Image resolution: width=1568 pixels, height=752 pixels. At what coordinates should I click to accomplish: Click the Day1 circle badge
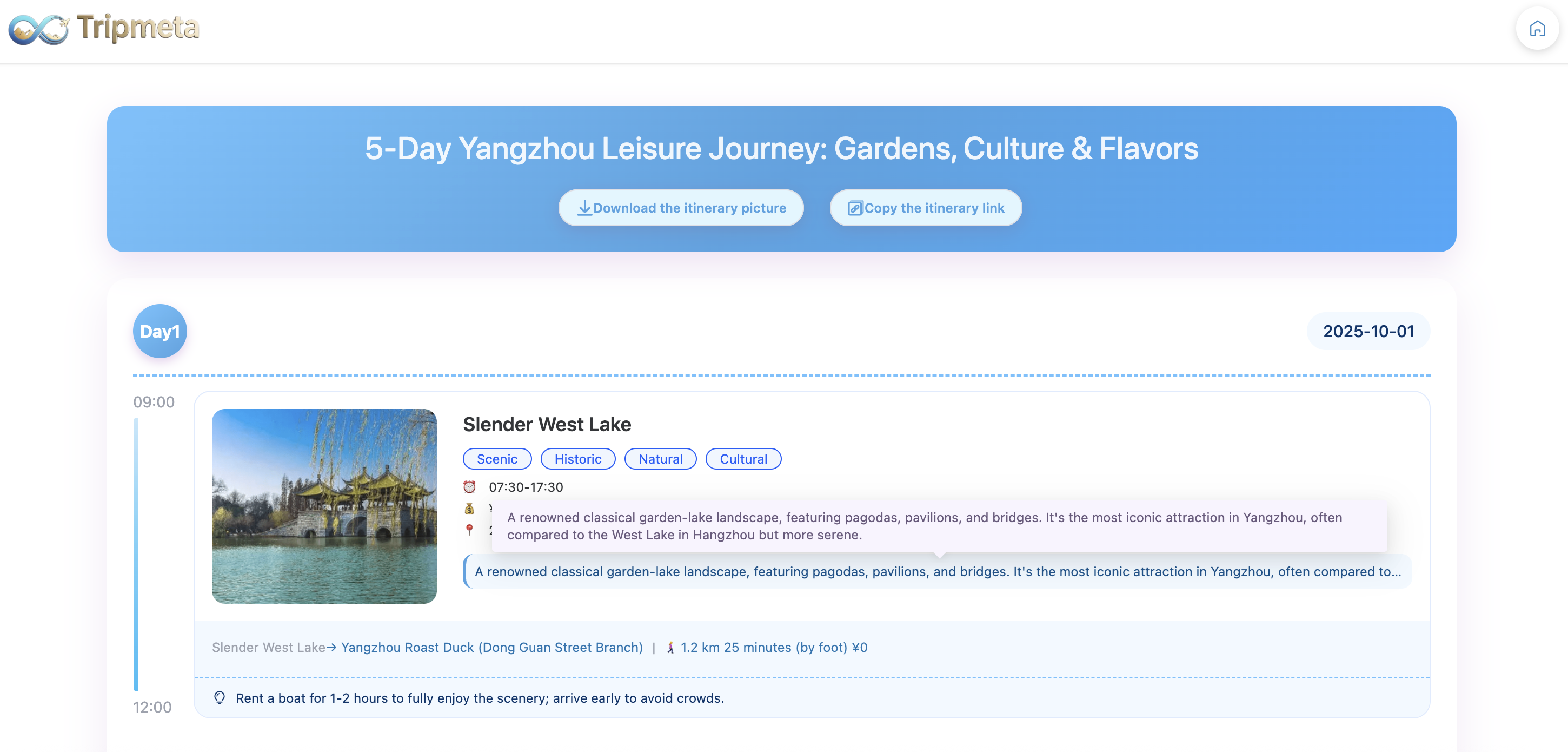point(160,331)
